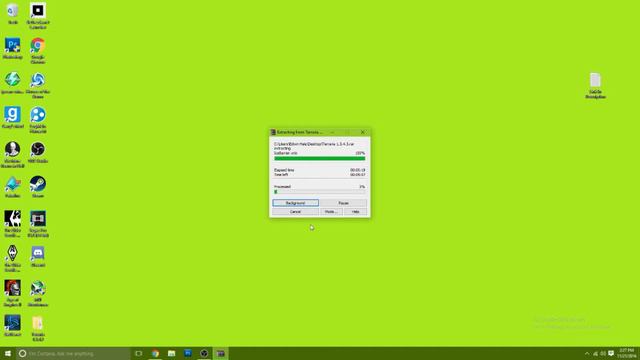The image size is (640, 360).
Task: Open the dark interface desktop shortcut beside dragon
Action: pos(38,224)
